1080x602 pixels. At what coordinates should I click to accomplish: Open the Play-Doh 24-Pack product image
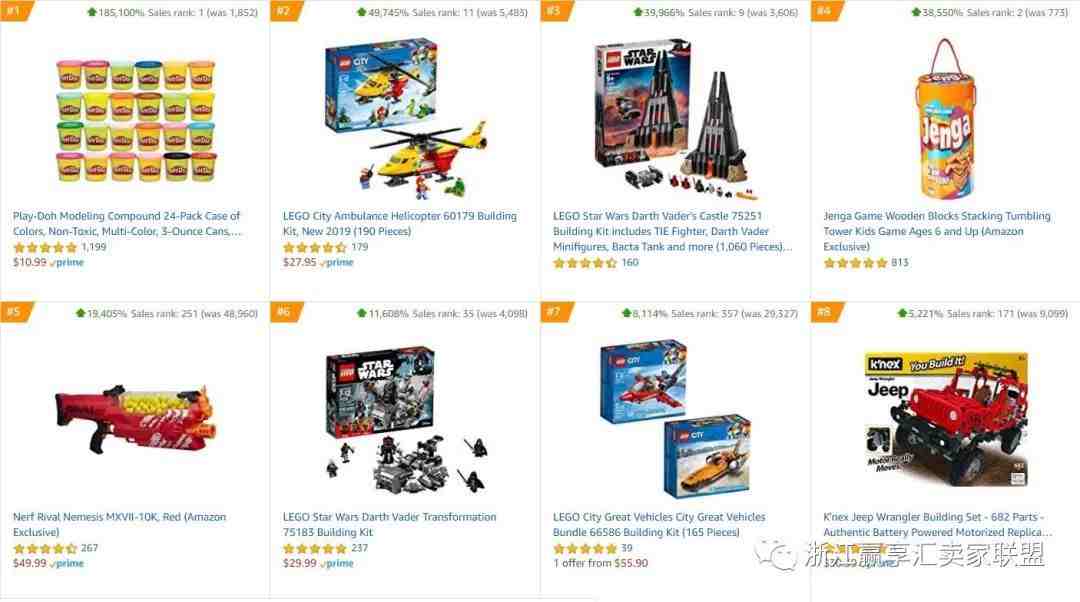click(136, 121)
